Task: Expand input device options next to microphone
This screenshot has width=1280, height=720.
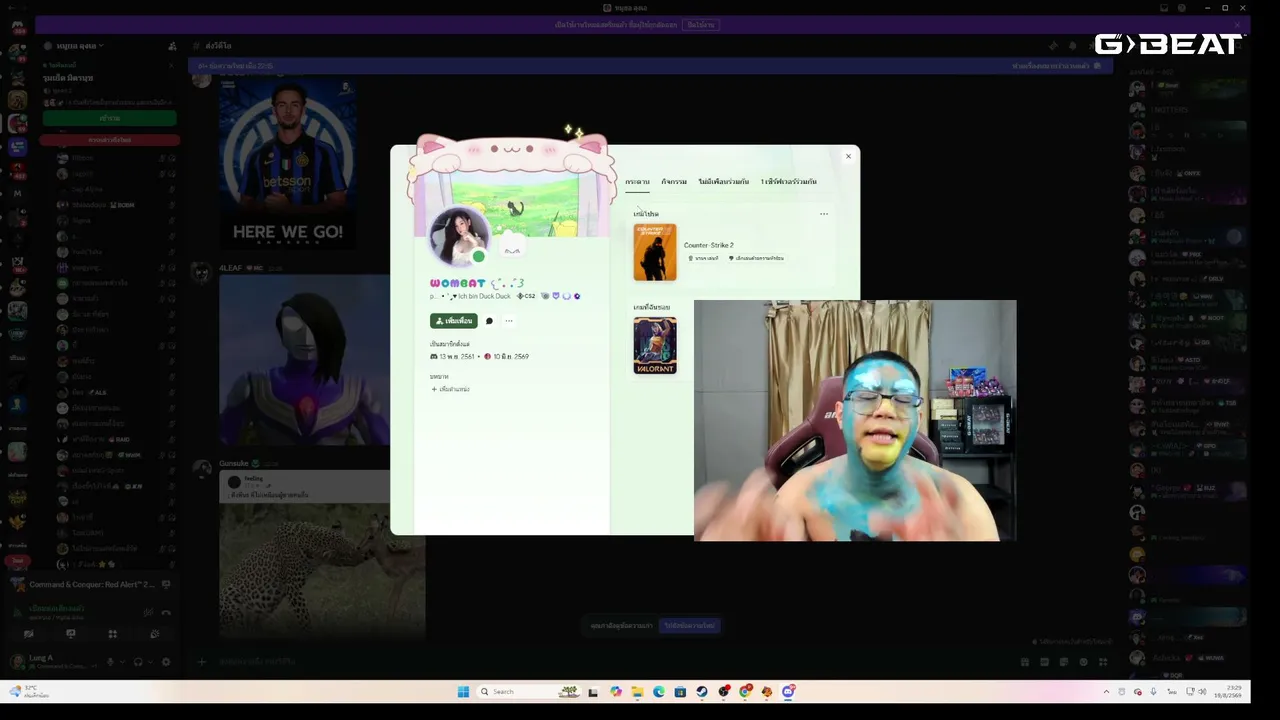Action: click(x=122, y=662)
